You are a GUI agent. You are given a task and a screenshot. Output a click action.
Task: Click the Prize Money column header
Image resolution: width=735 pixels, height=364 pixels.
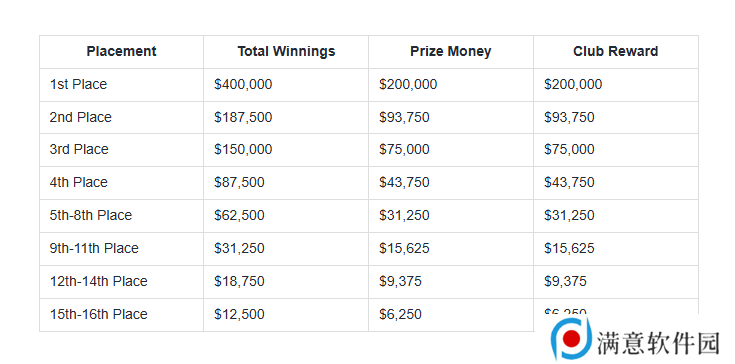[450, 52]
